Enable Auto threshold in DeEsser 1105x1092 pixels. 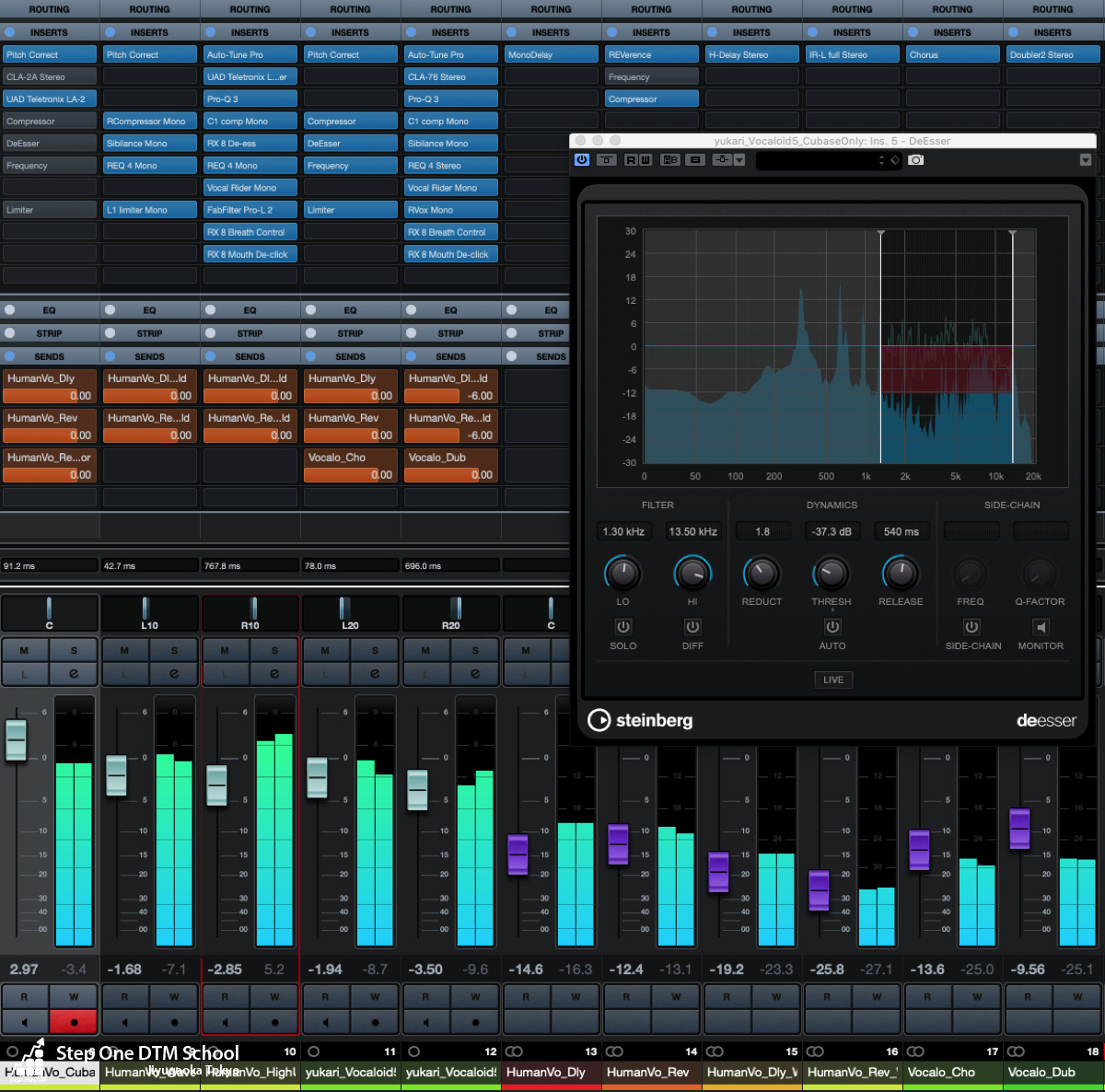click(x=832, y=627)
